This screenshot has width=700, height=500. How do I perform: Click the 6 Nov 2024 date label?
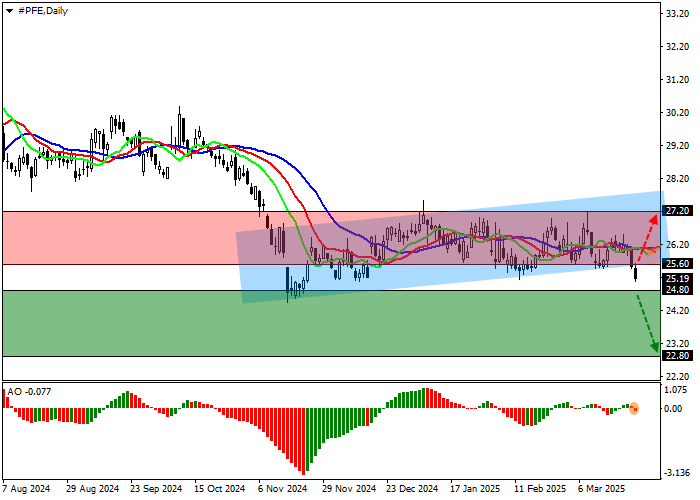(281, 490)
